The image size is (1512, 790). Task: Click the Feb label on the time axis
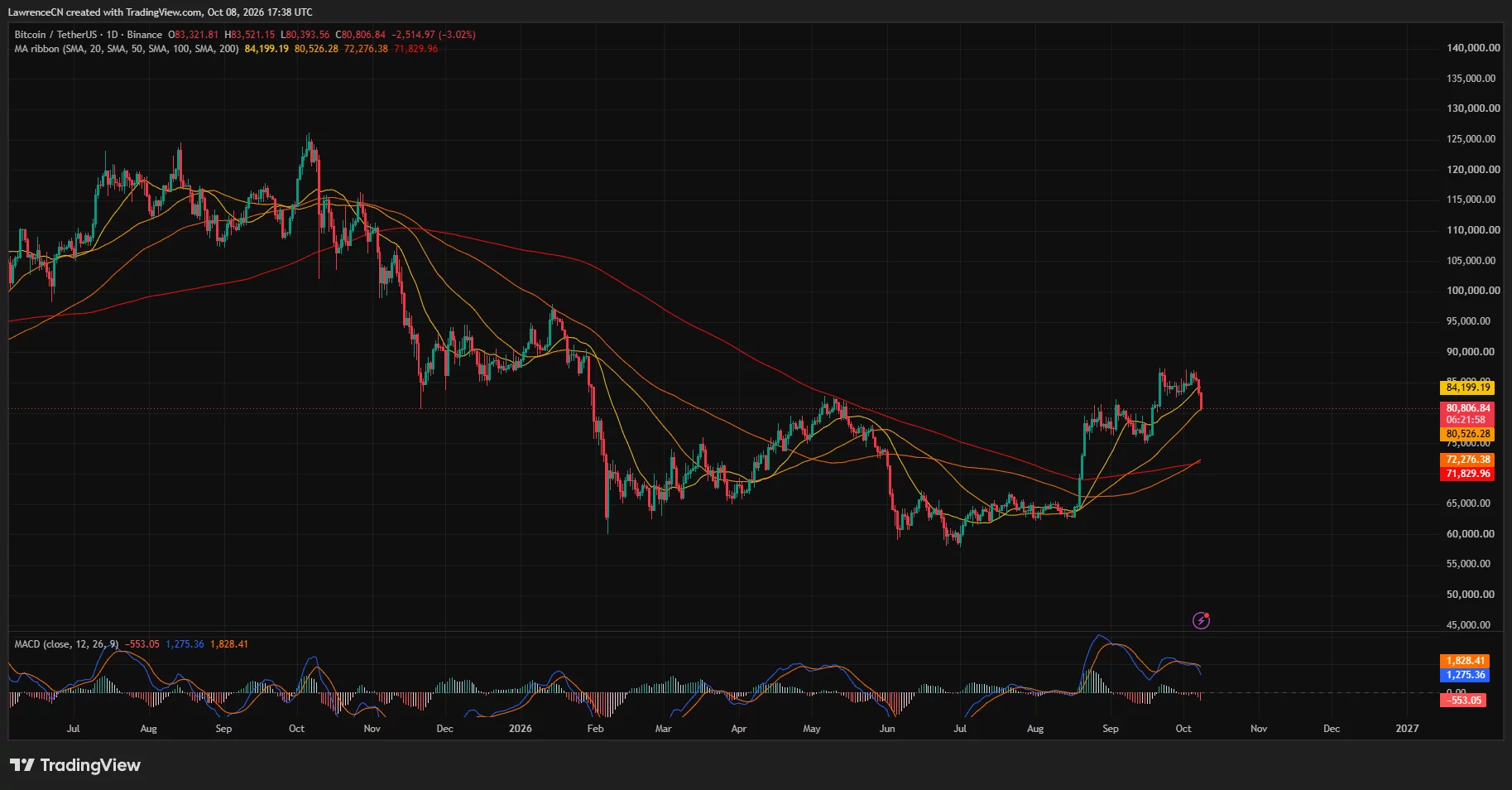595,729
